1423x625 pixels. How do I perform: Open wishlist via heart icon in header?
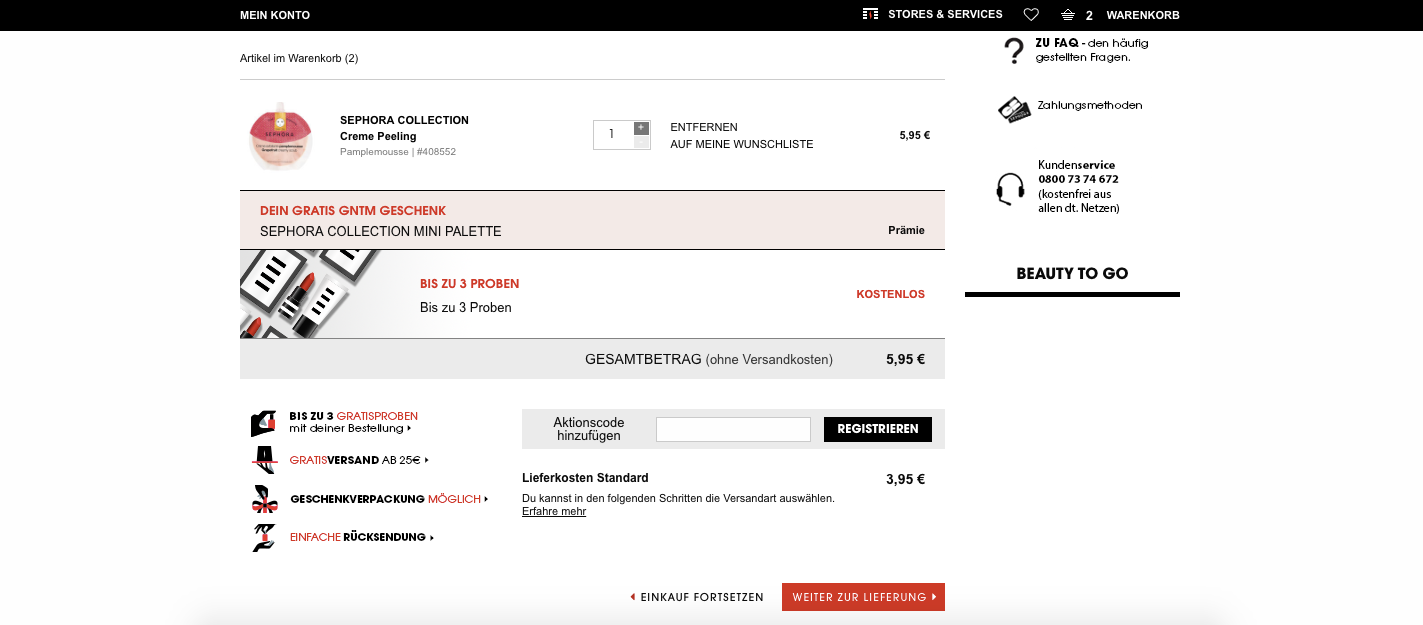(1031, 14)
